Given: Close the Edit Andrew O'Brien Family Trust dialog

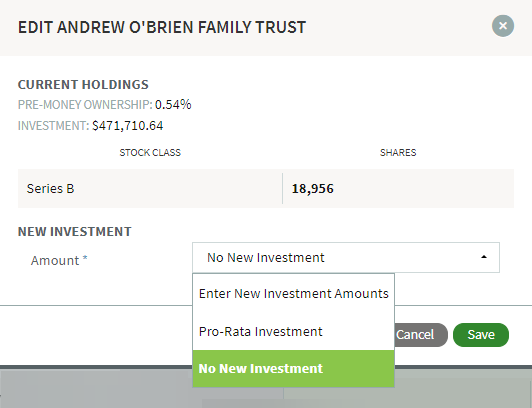Looking at the screenshot, I should pyautogui.click(x=503, y=26).
